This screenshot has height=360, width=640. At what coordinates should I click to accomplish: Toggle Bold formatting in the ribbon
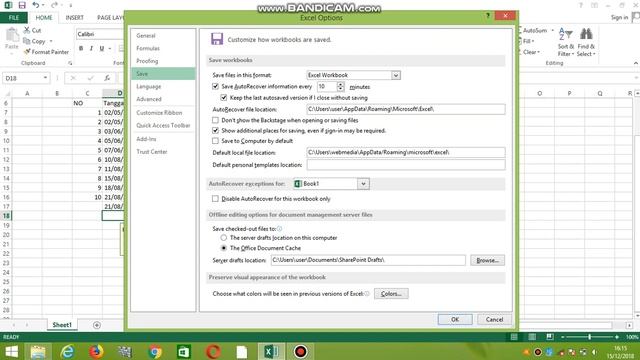(x=81, y=48)
